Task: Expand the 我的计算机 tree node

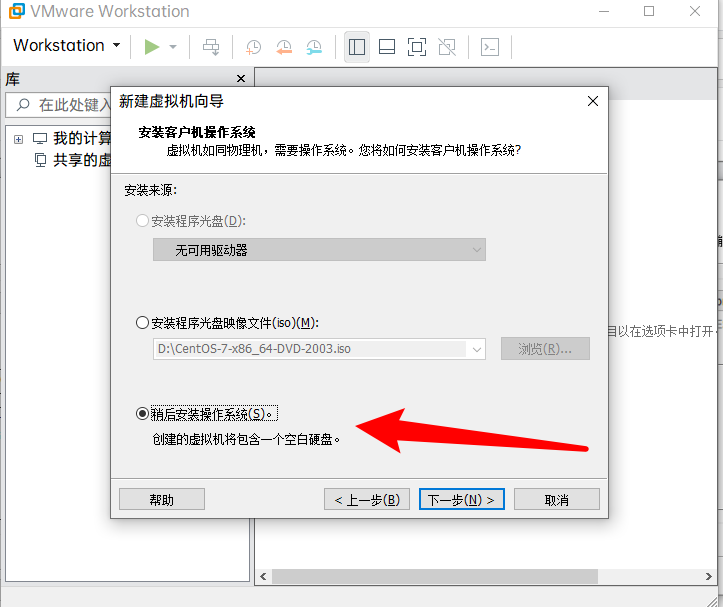Action: point(18,139)
